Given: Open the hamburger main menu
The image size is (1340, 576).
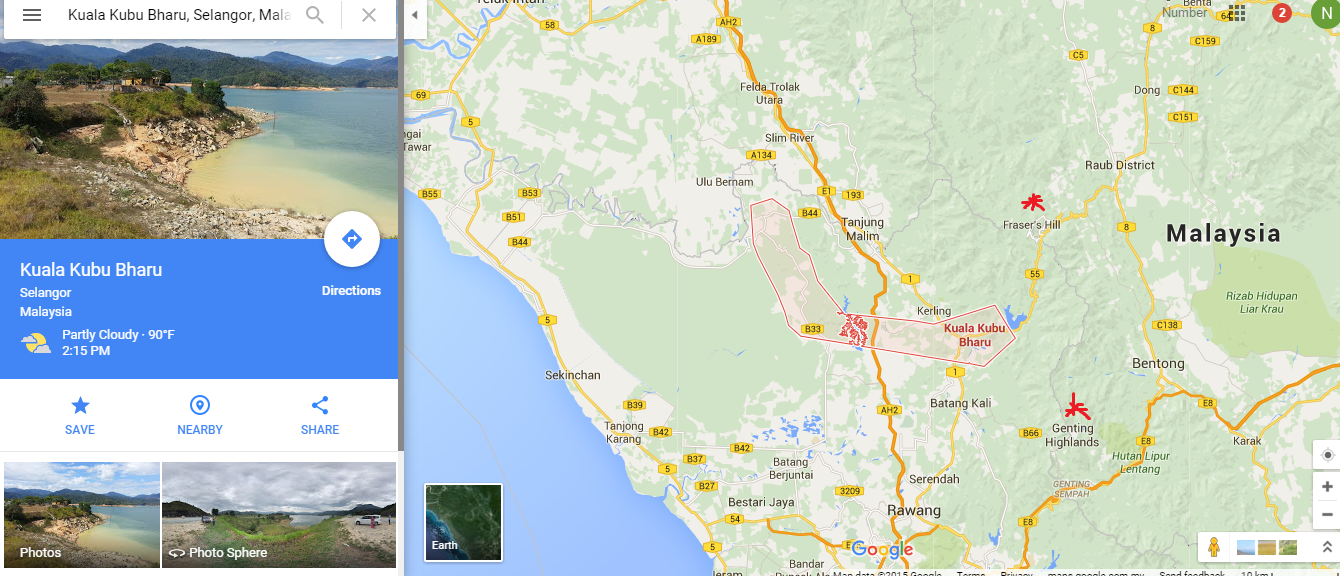Looking at the screenshot, I should click(x=32, y=15).
